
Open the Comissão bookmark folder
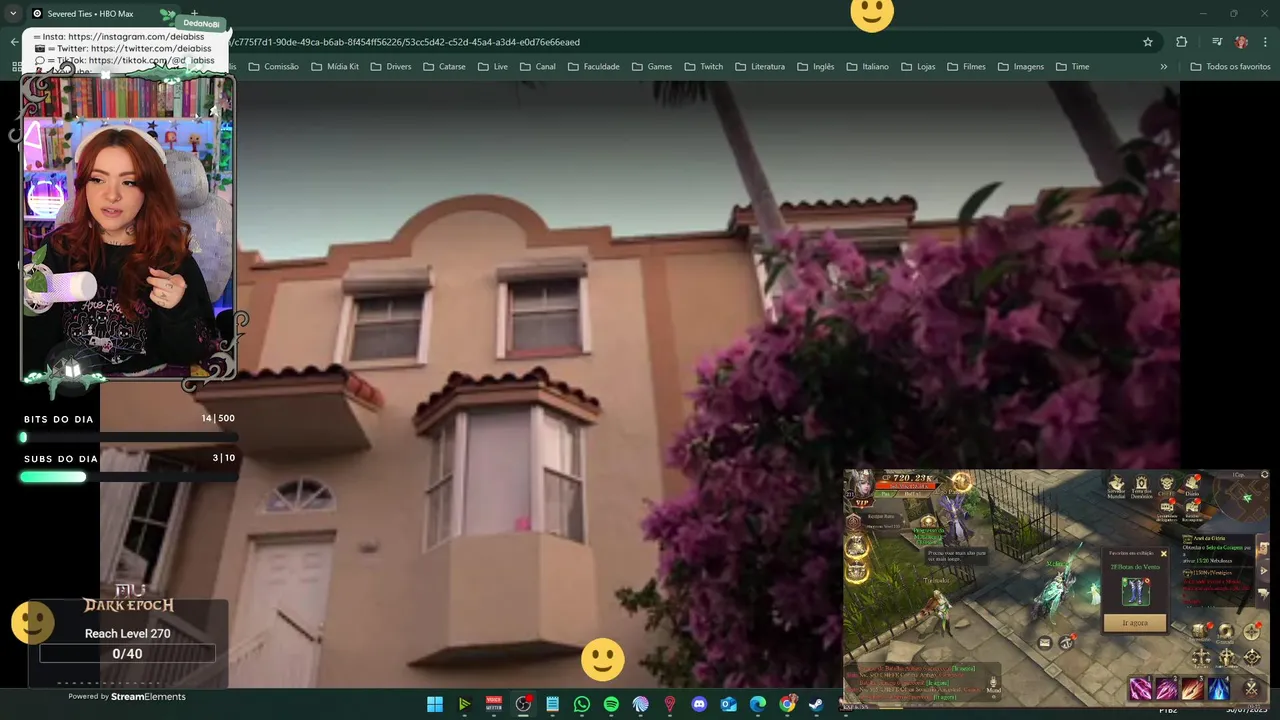(x=273, y=67)
